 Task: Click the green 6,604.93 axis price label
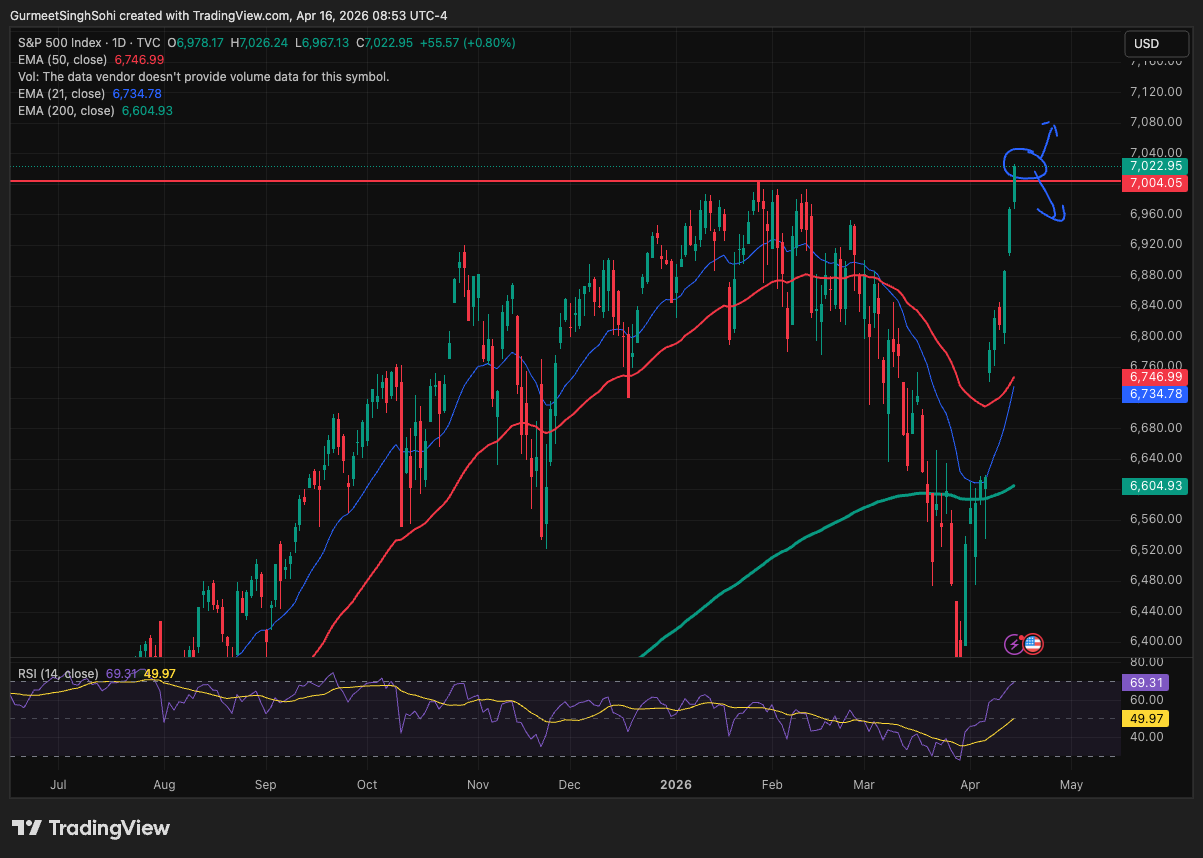[x=1155, y=485]
